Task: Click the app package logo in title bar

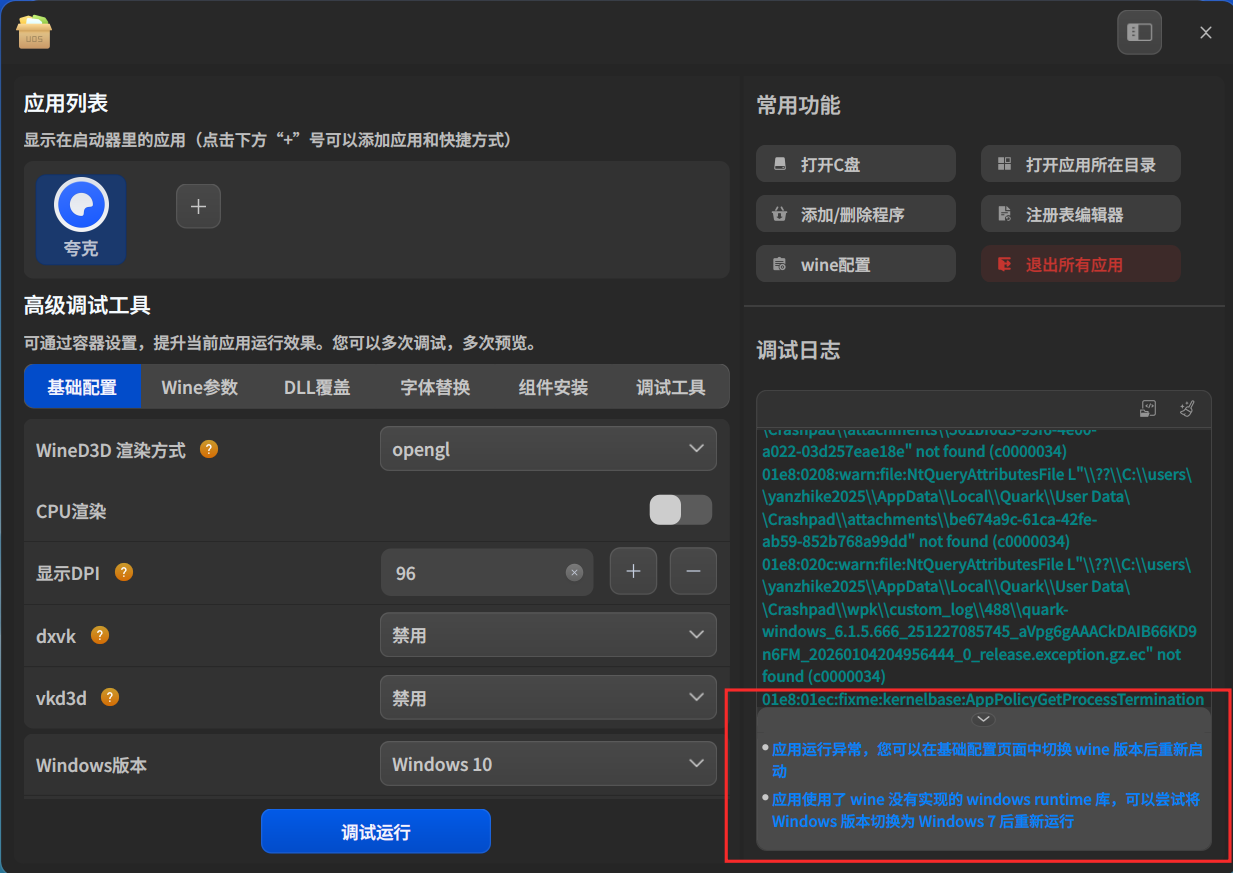Action: point(34,32)
